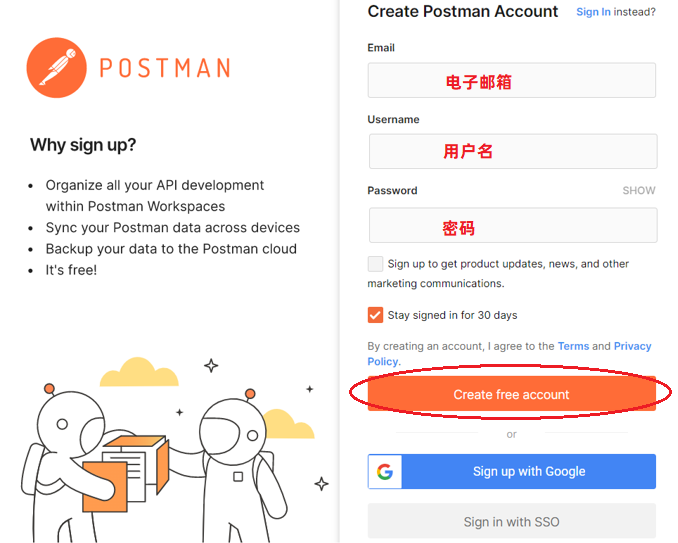Click the Create Postman Account heading
The height and width of the screenshot is (543, 678).
click(x=463, y=12)
